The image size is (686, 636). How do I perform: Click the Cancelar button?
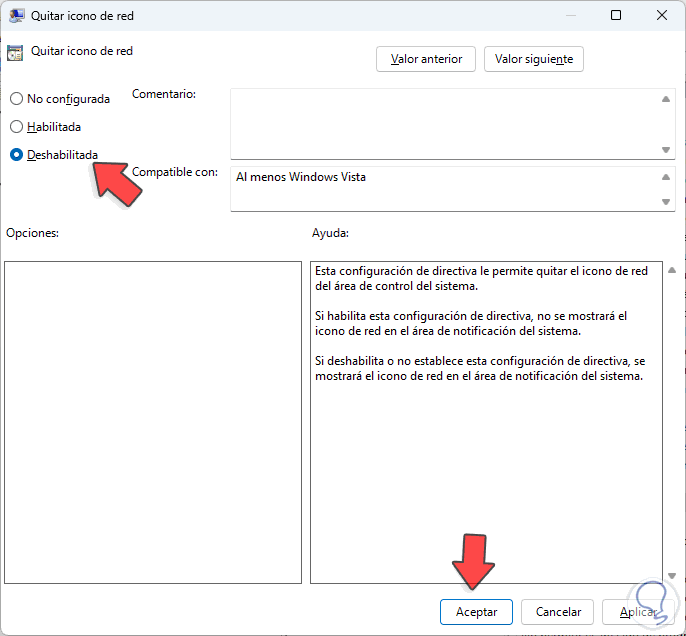point(557,612)
